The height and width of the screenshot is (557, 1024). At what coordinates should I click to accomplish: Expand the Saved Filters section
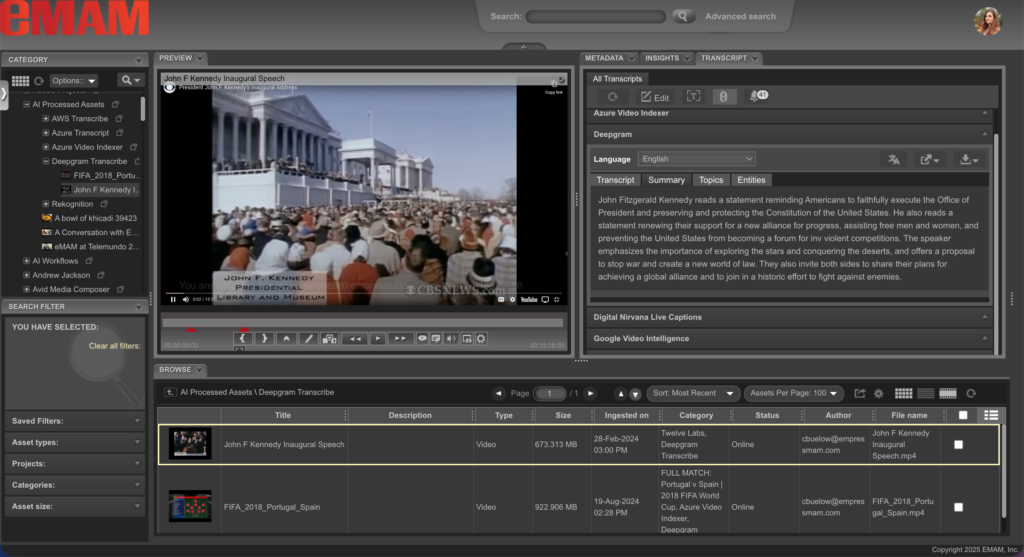click(74, 421)
